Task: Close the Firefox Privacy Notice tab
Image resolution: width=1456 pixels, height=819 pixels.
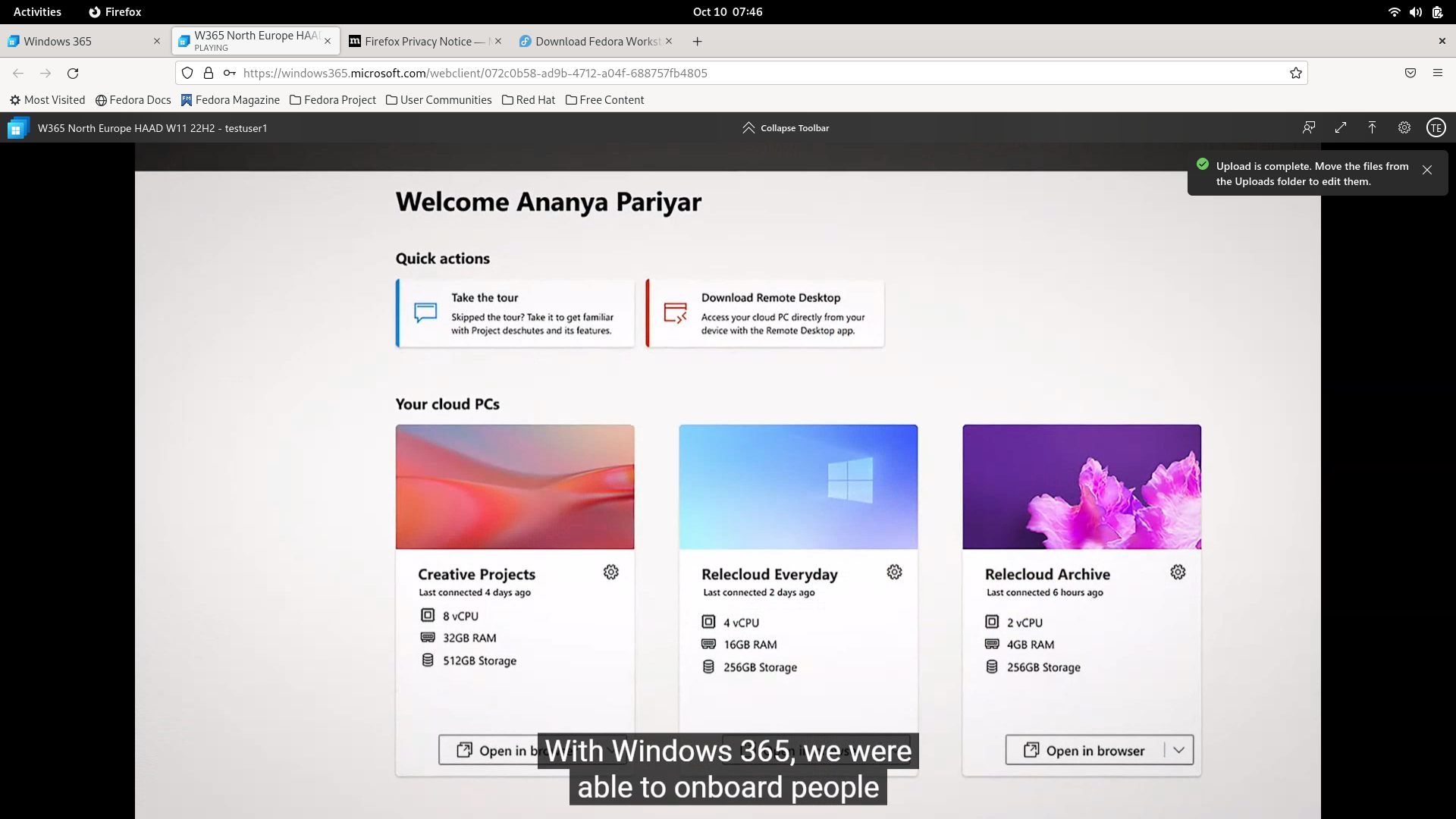Action: coord(498,41)
